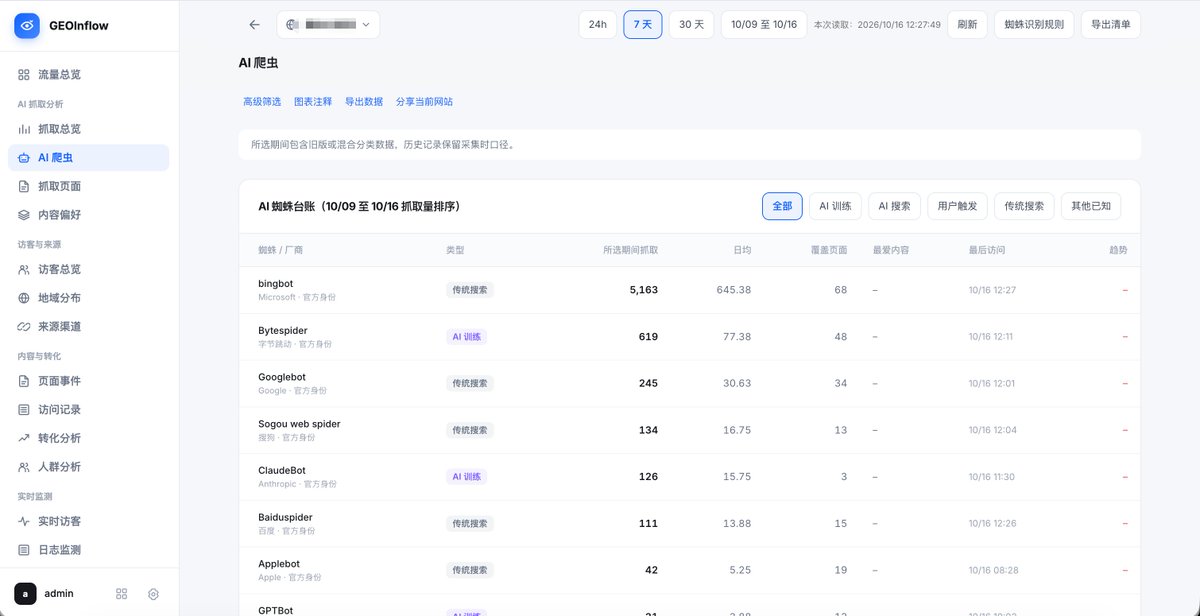This screenshot has height=616, width=1200.
Task: Click 所选期间抓取 column header
Action: pos(631,250)
